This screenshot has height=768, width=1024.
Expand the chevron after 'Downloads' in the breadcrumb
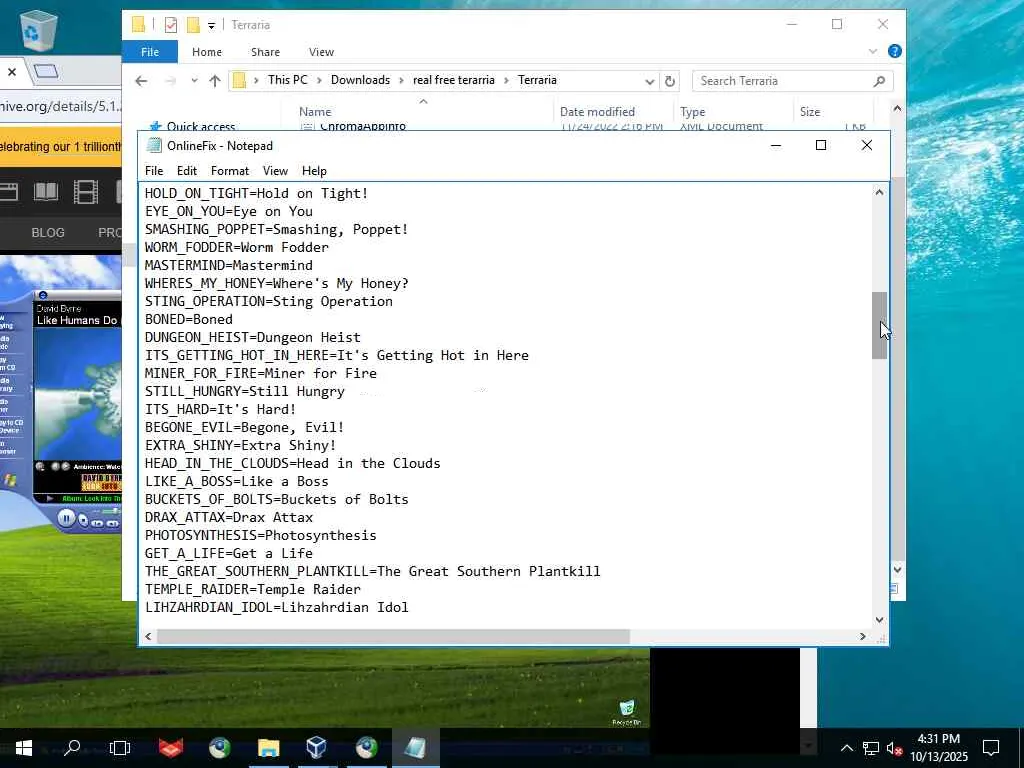coord(402,80)
